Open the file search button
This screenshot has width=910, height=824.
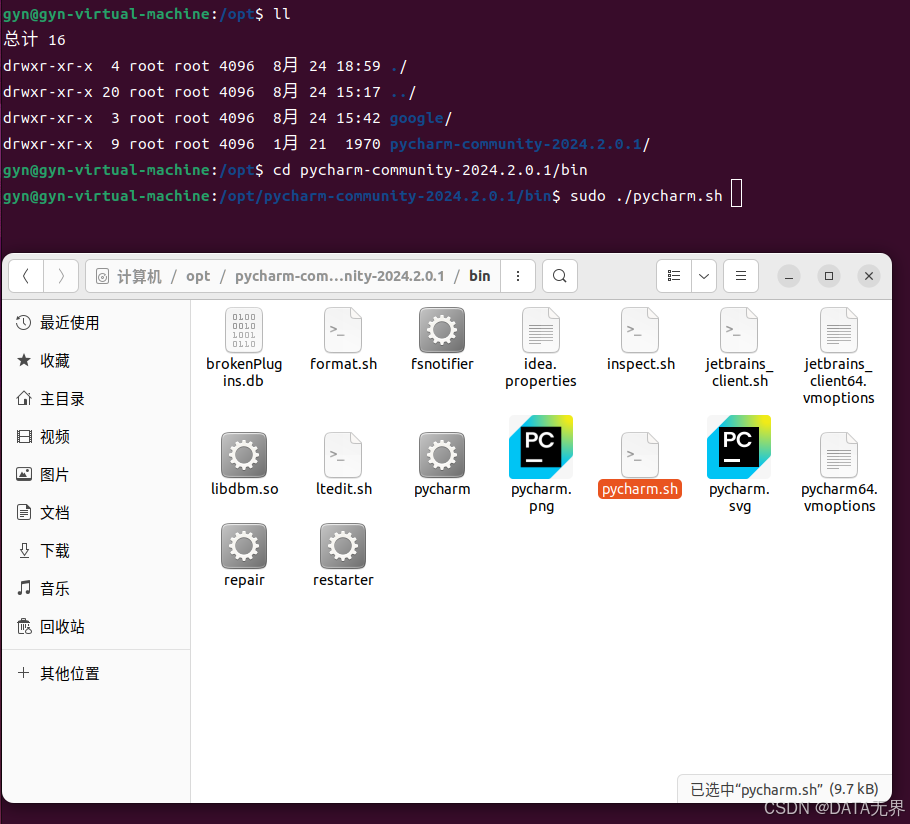(x=559, y=276)
